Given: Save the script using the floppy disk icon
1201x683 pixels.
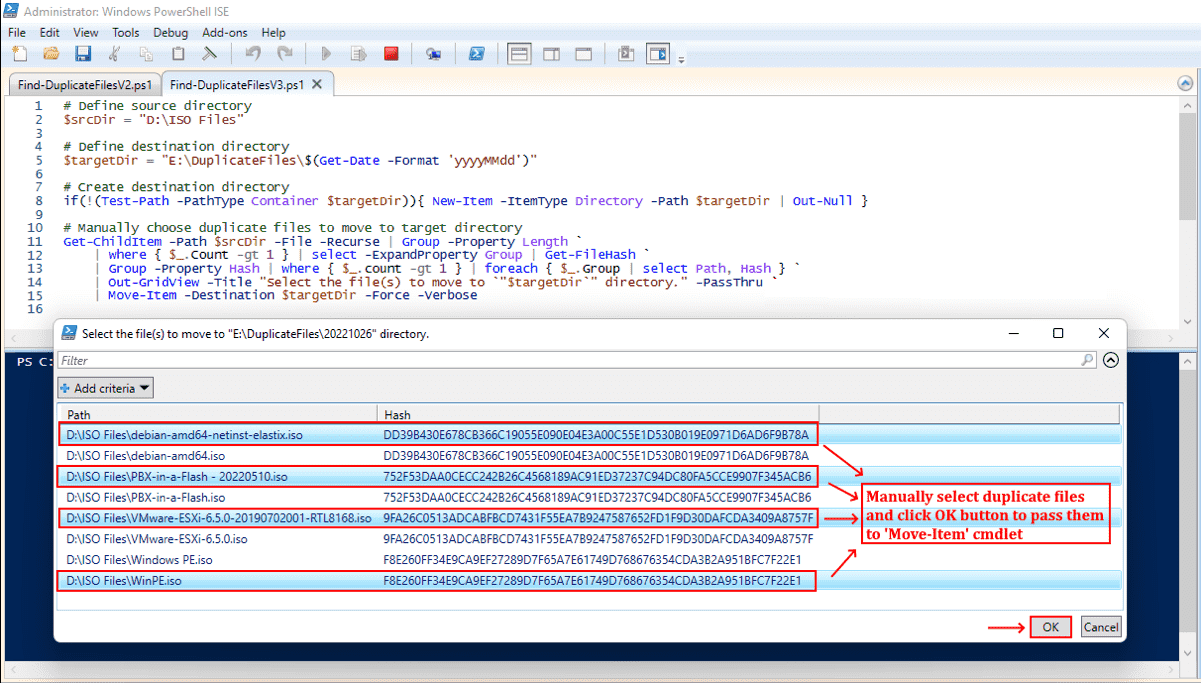Looking at the screenshot, I should (x=83, y=54).
